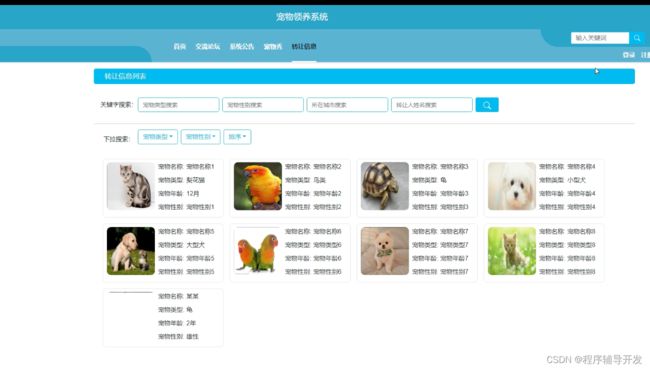Image resolution: width=650 pixels, height=369 pixels.
Task: Open the kitten in grass photo for 宠物名称8
Action: pos(512,251)
